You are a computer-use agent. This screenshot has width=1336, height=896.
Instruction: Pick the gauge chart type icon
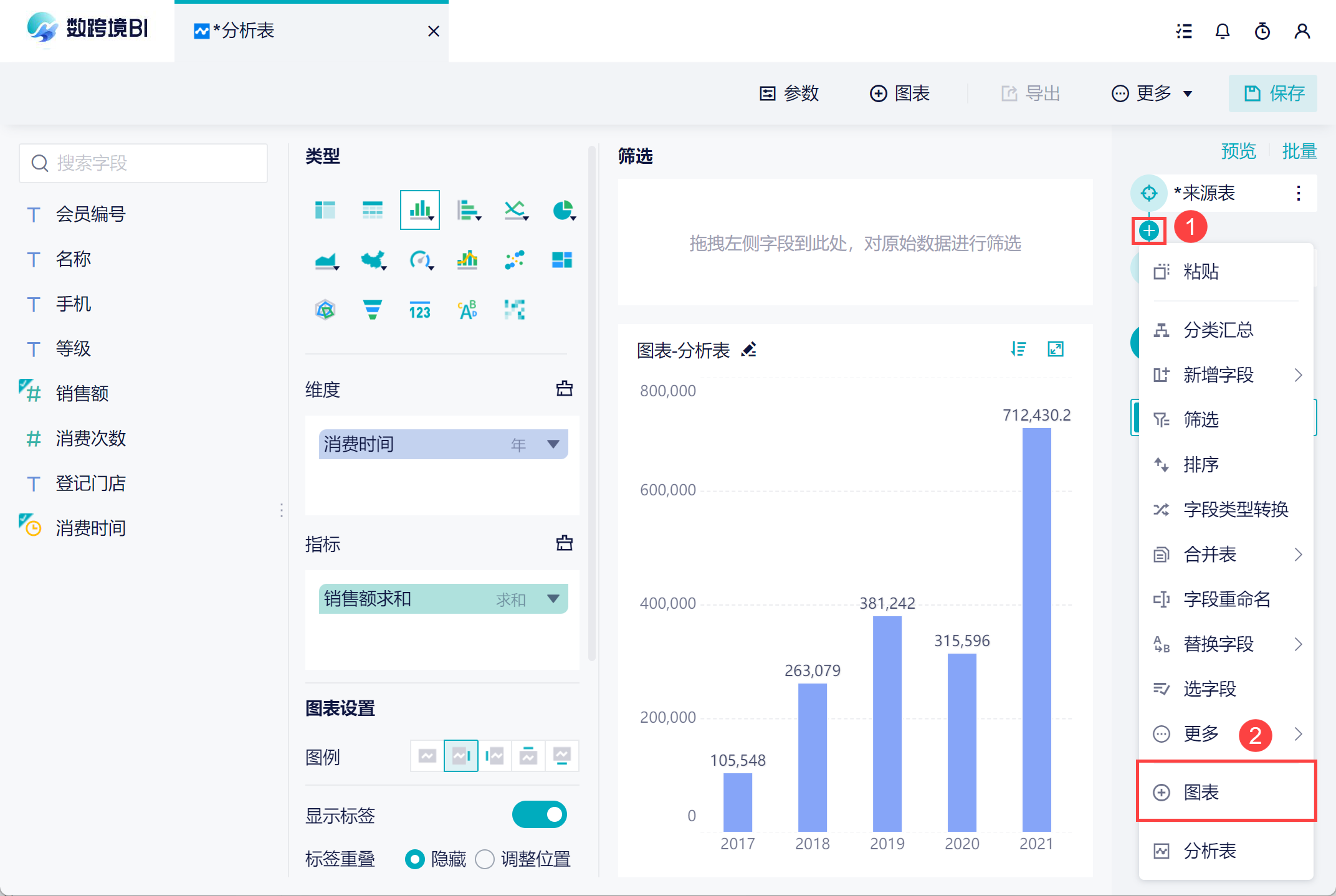point(420,260)
